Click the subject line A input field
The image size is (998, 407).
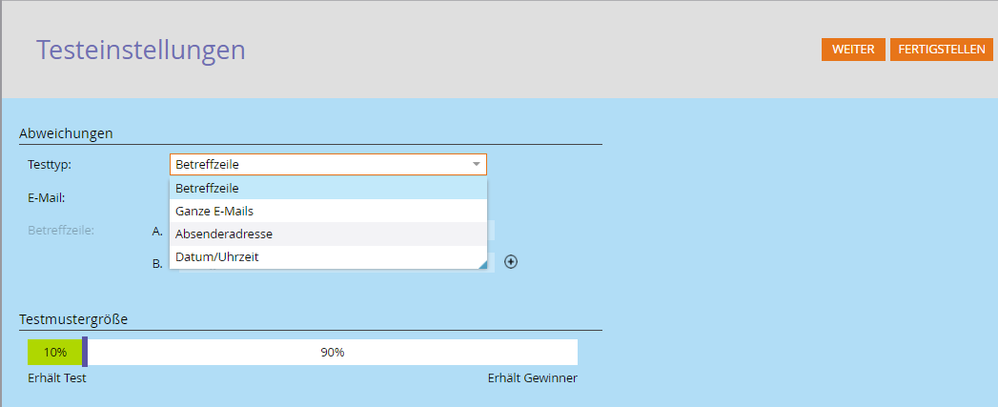click(x=491, y=231)
